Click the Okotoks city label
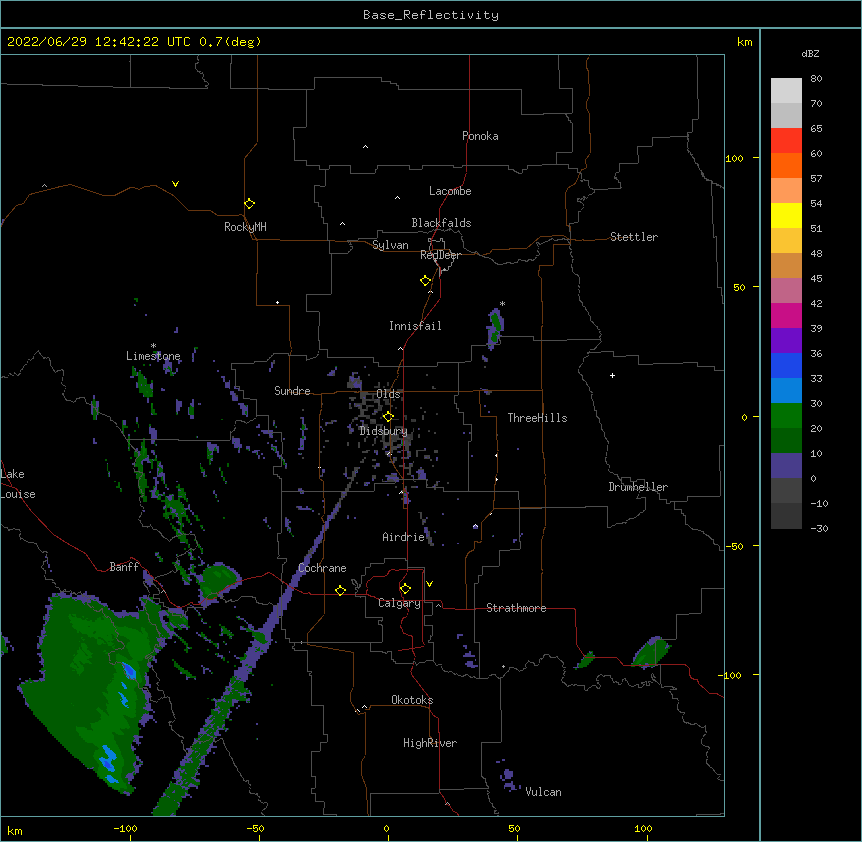Image resolution: width=862 pixels, height=842 pixels. point(412,700)
